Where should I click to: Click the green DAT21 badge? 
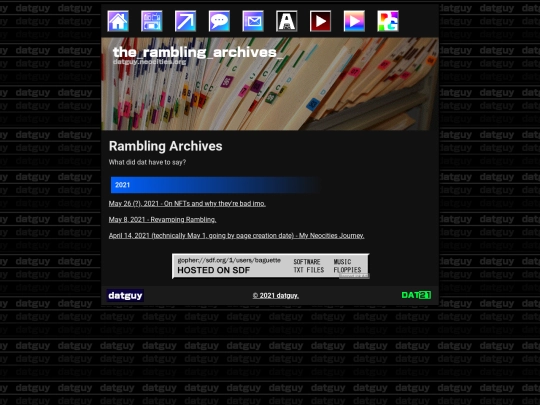click(416, 295)
